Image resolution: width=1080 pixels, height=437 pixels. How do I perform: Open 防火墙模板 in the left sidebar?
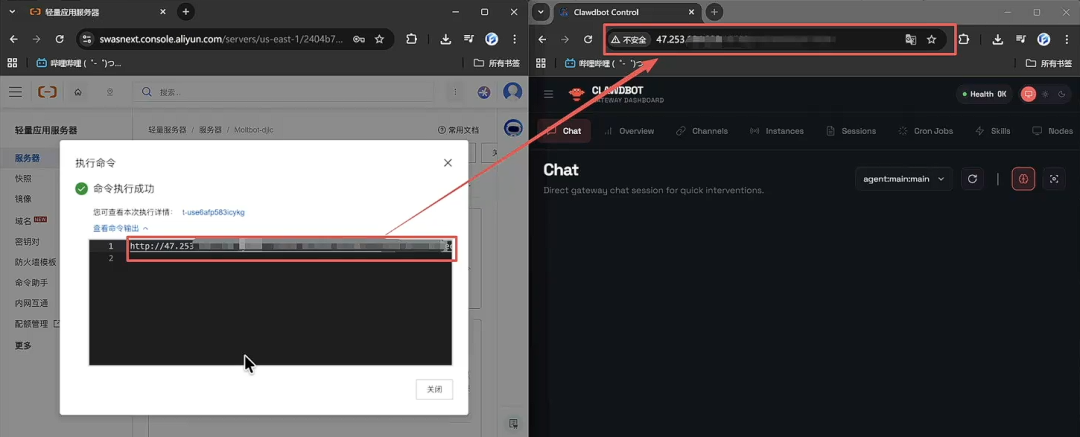pyautogui.click(x=36, y=263)
